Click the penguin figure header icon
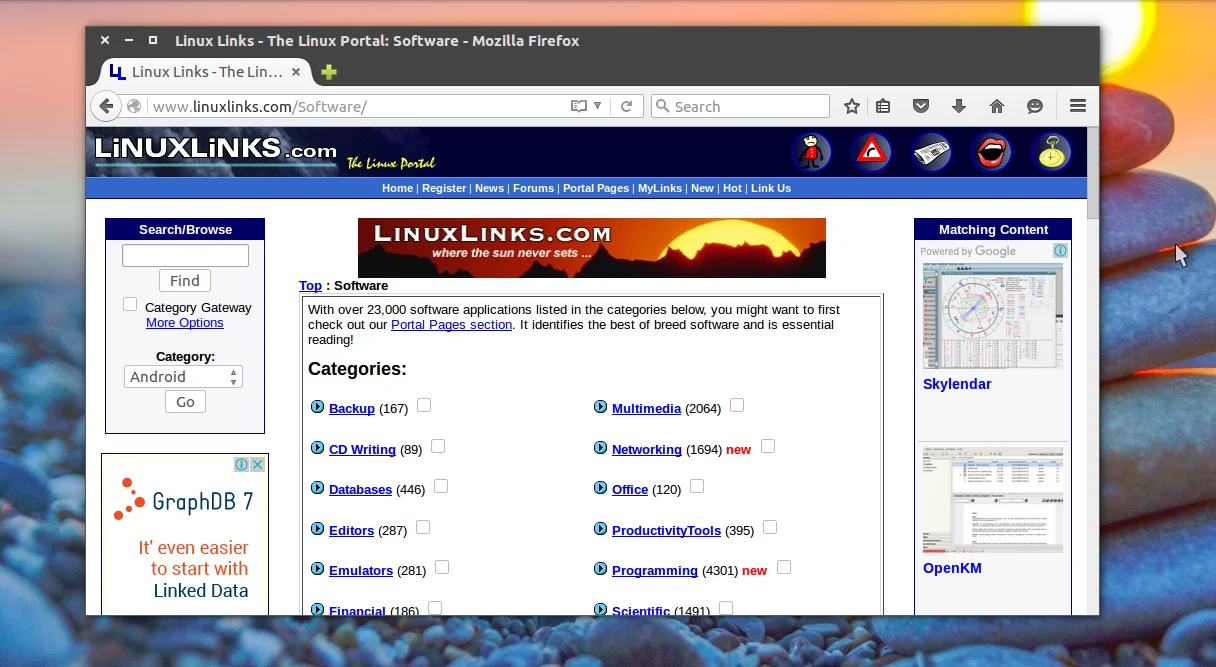 [811, 152]
